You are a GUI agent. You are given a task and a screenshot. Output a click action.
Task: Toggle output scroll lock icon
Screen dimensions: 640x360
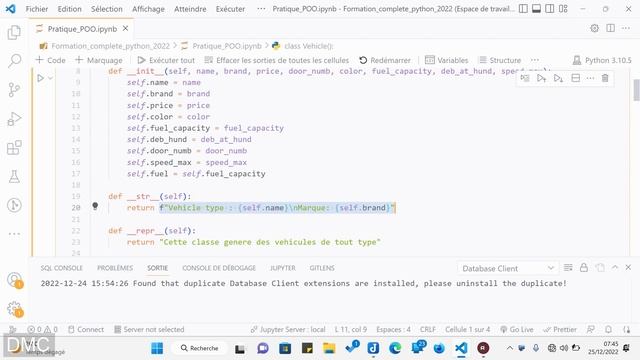pos(584,267)
